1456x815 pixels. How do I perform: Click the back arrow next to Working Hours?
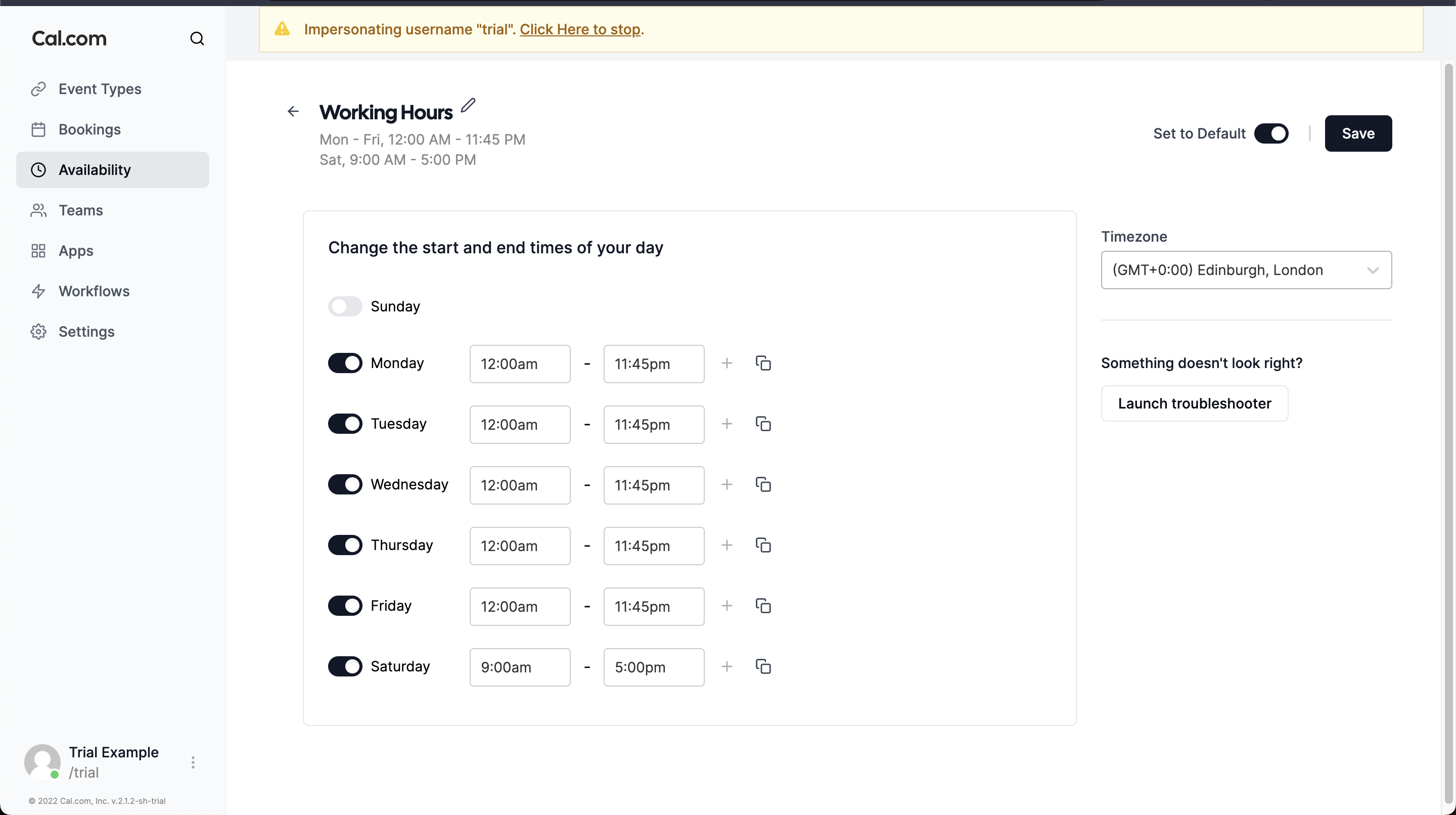coord(293,111)
